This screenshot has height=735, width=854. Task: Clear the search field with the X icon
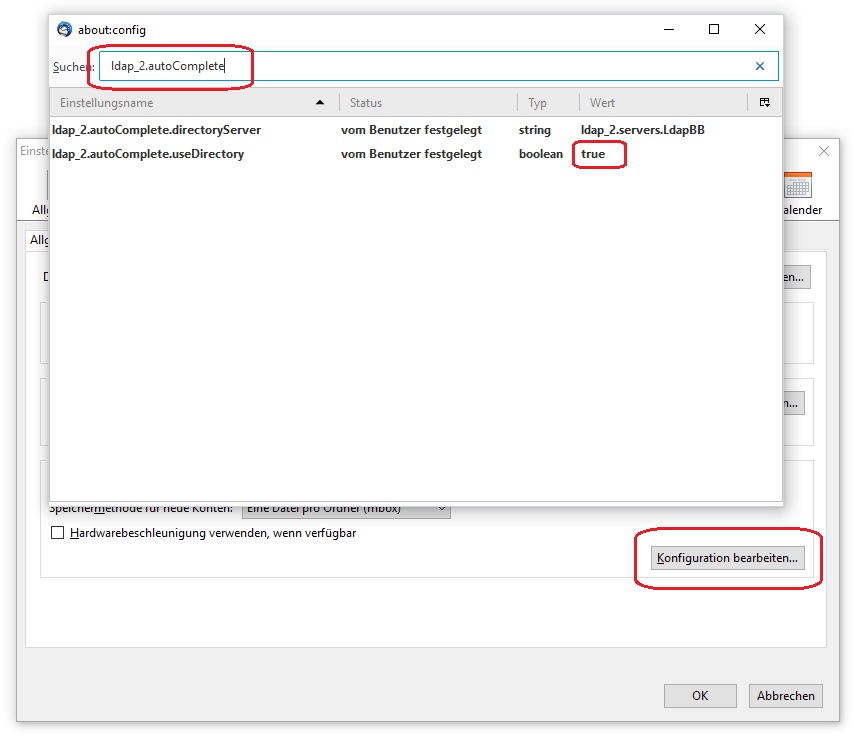click(x=760, y=67)
